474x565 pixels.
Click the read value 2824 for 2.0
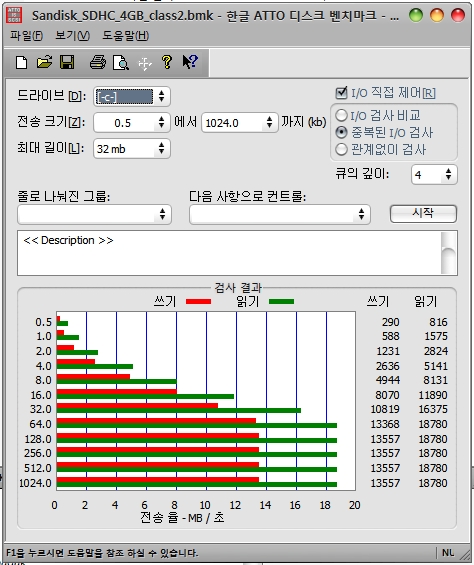click(435, 351)
